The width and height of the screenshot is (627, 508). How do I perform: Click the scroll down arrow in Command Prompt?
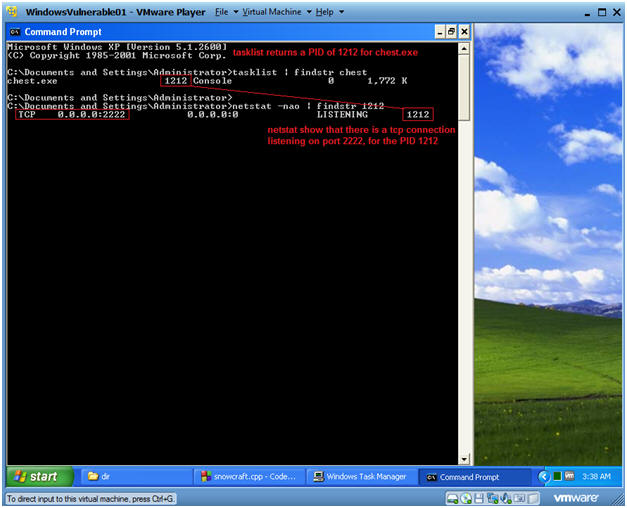[464, 459]
